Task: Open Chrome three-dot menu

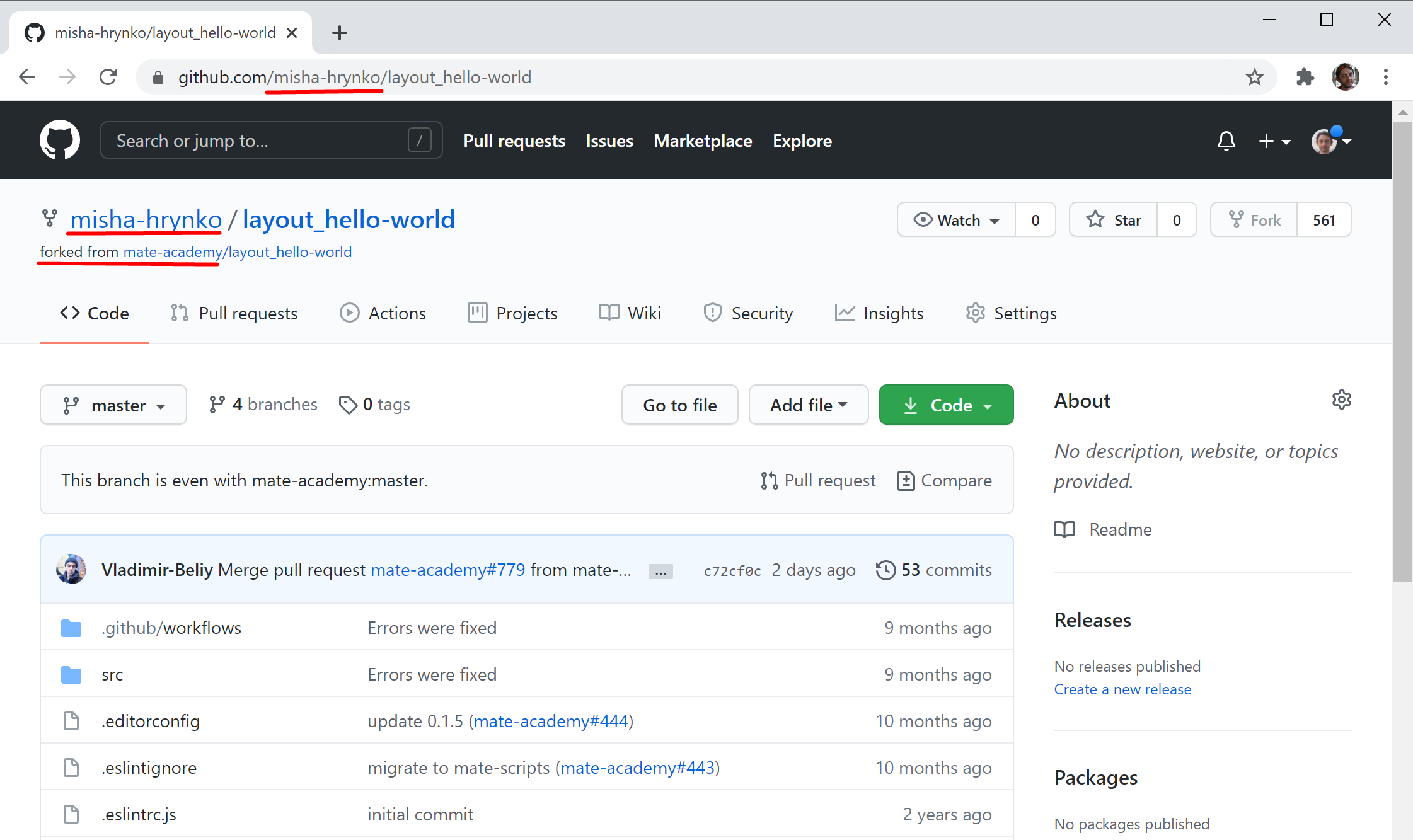Action: pos(1385,77)
